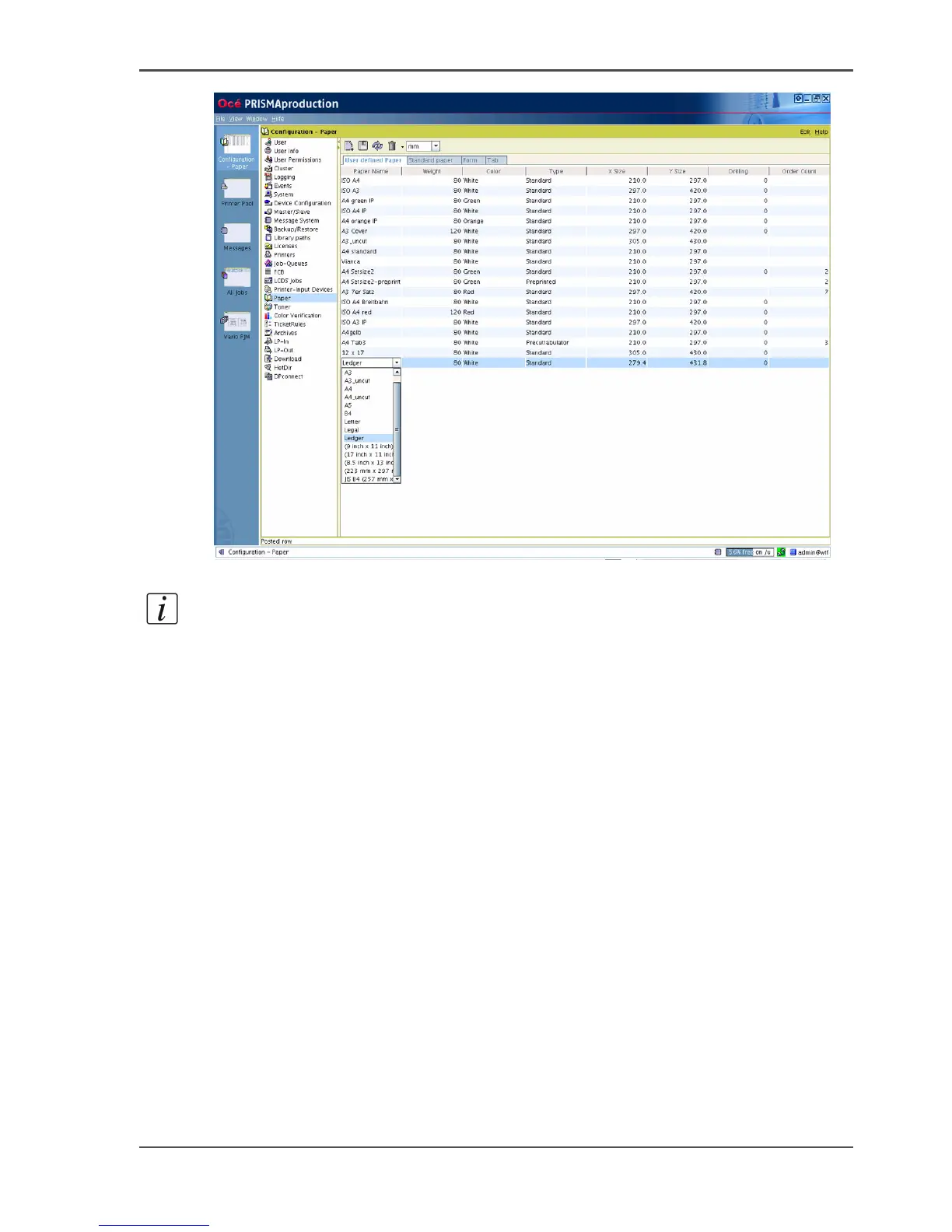Switch to the Form tab

point(471,160)
